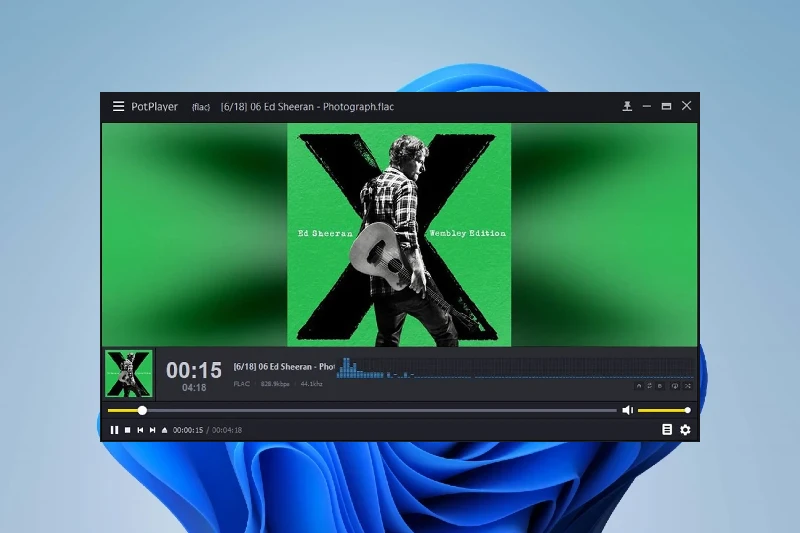Click the FLAC codec label
The image size is (800, 533).
[242, 384]
